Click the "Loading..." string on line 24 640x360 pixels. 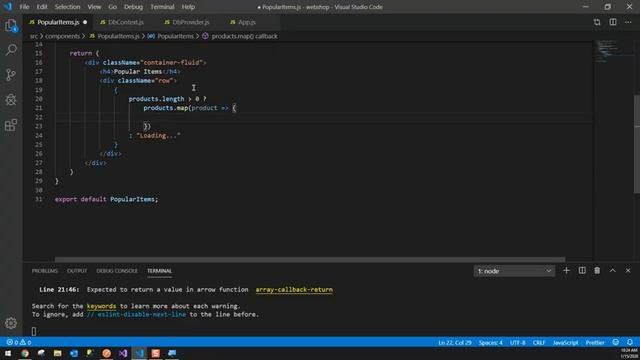(x=158, y=136)
